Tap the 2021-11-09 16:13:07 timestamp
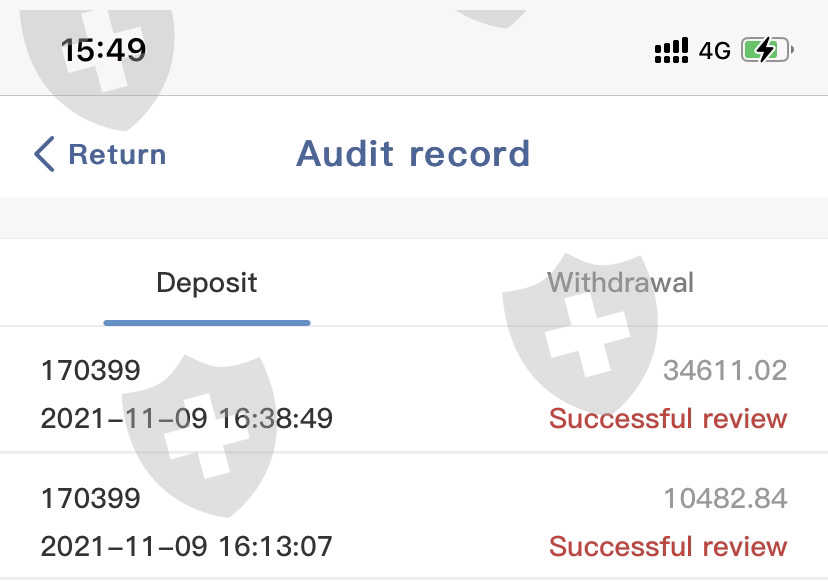828x581 pixels. point(186,547)
